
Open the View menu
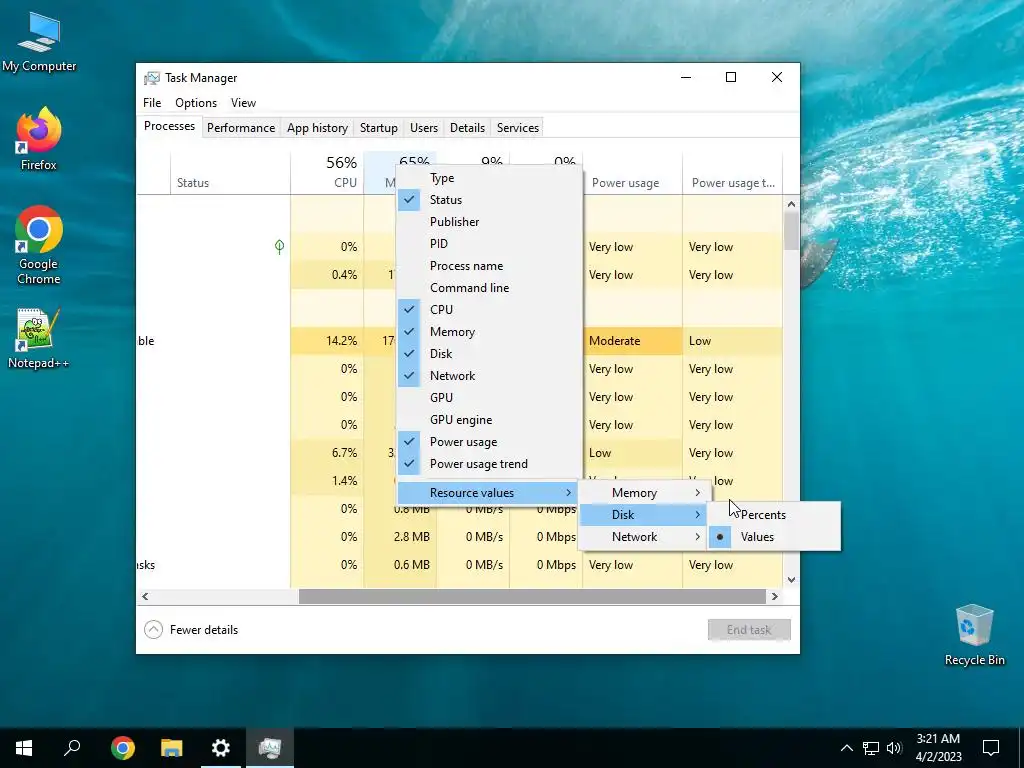click(243, 103)
